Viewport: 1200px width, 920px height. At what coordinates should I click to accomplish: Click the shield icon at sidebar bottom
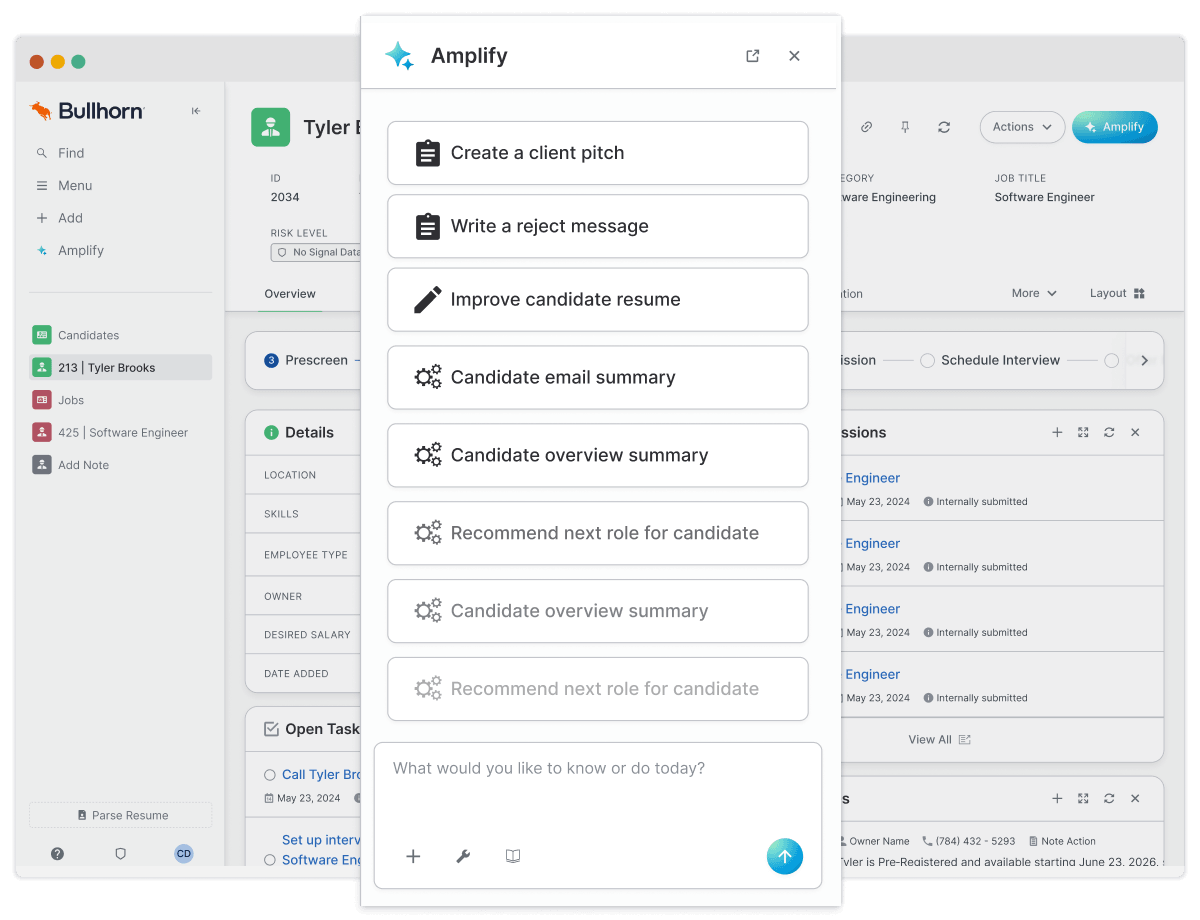[x=120, y=854]
